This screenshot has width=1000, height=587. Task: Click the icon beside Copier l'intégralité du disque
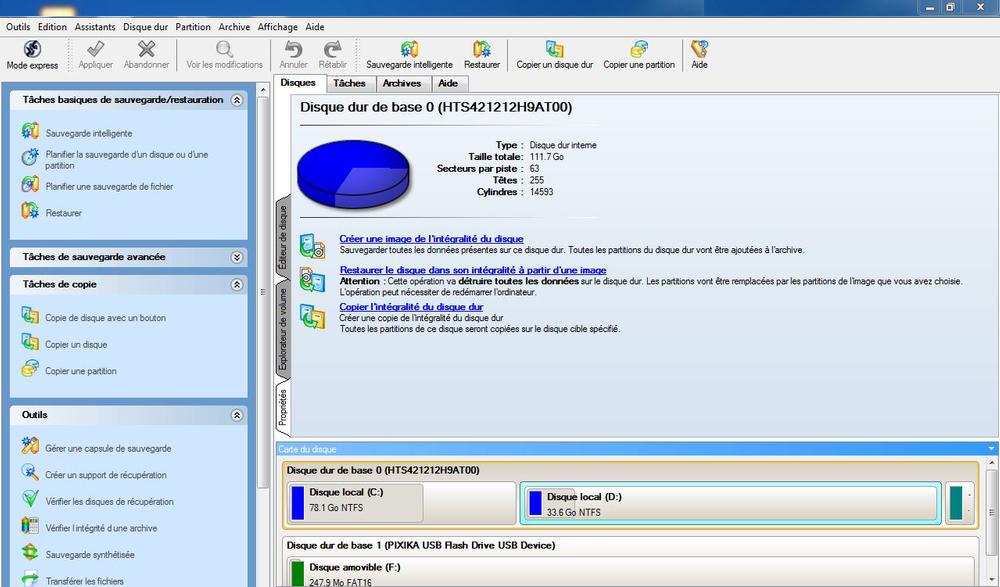tap(312, 316)
